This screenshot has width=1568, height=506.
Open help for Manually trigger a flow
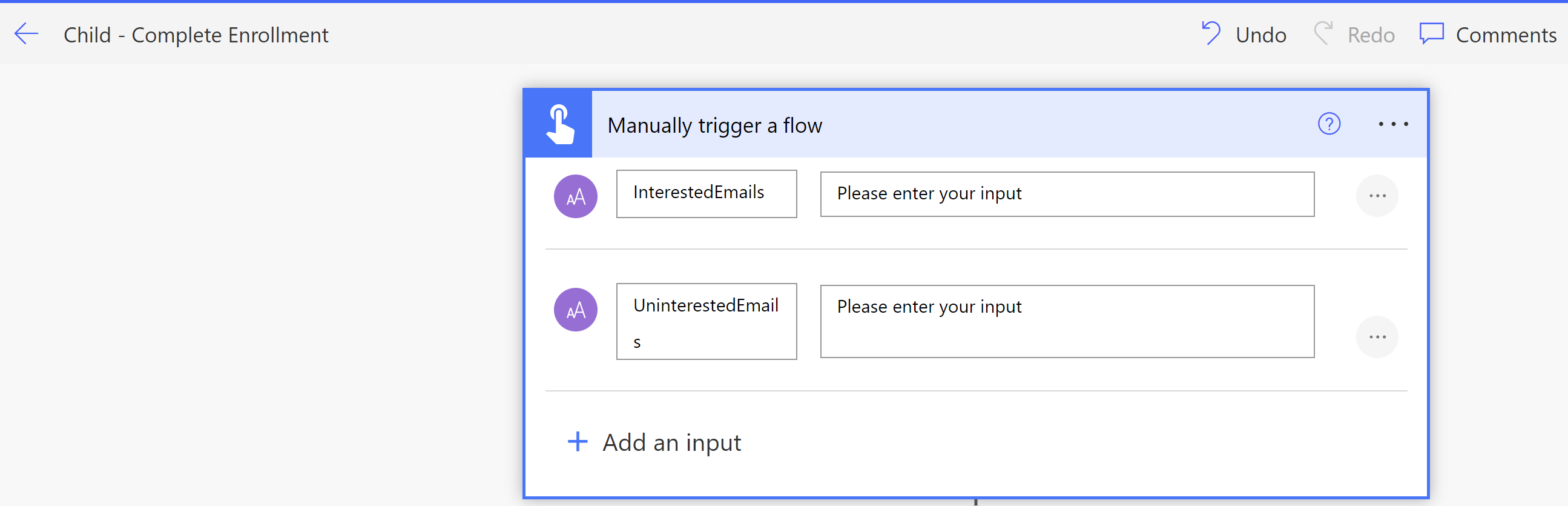(x=1329, y=124)
